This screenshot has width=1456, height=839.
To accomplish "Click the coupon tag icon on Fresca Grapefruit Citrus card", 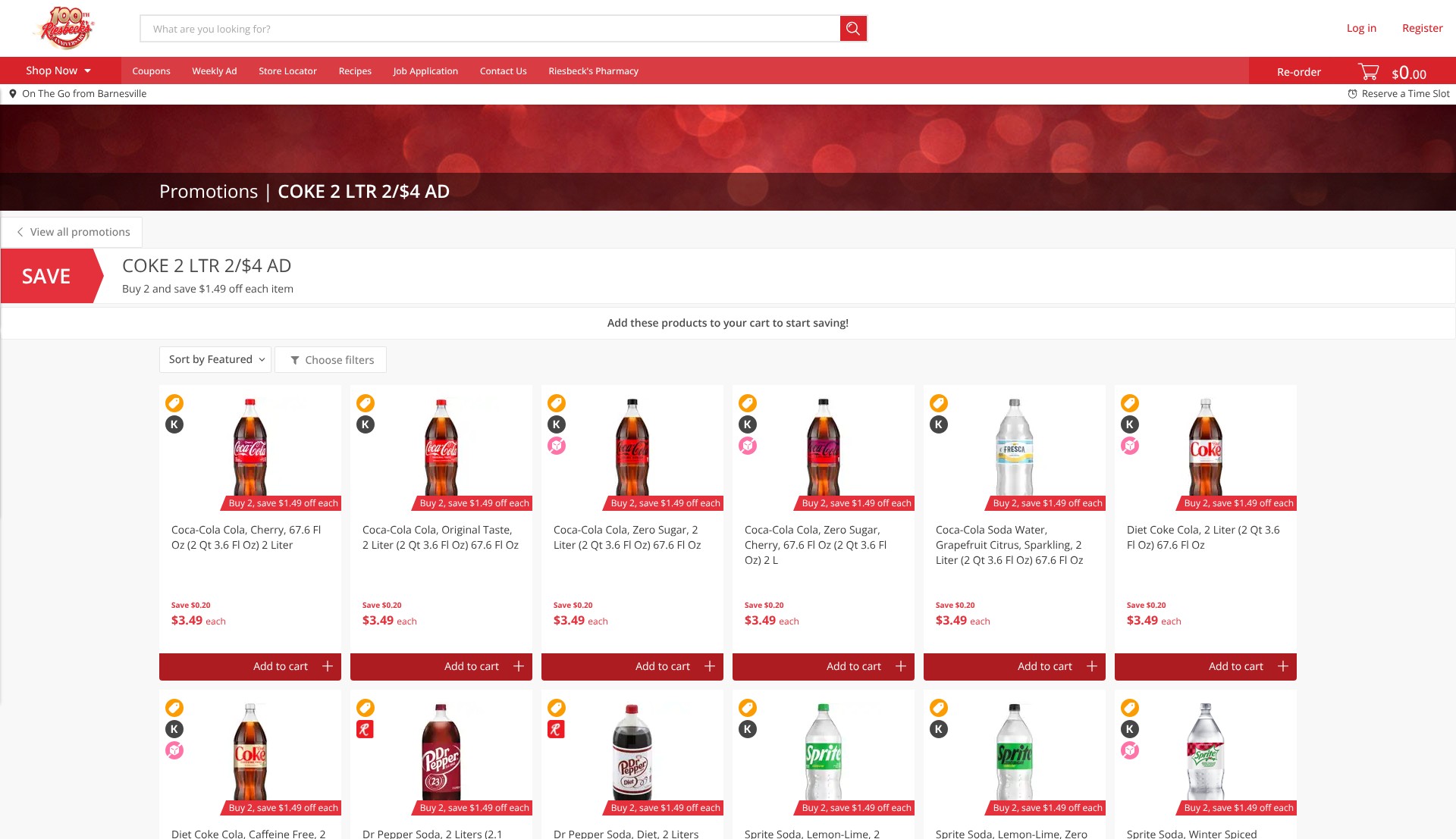I will click(x=939, y=403).
